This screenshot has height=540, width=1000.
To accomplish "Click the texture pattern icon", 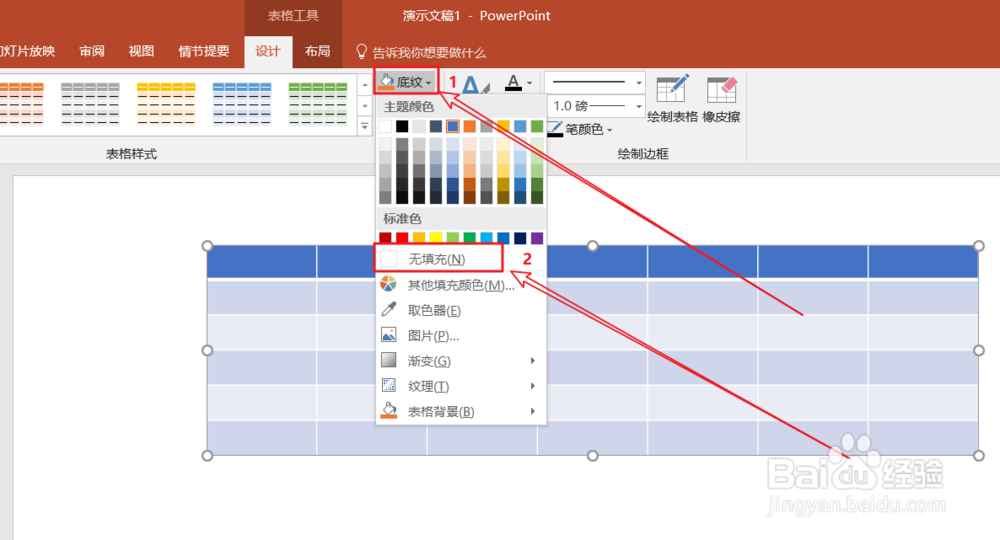I will click(388, 385).
